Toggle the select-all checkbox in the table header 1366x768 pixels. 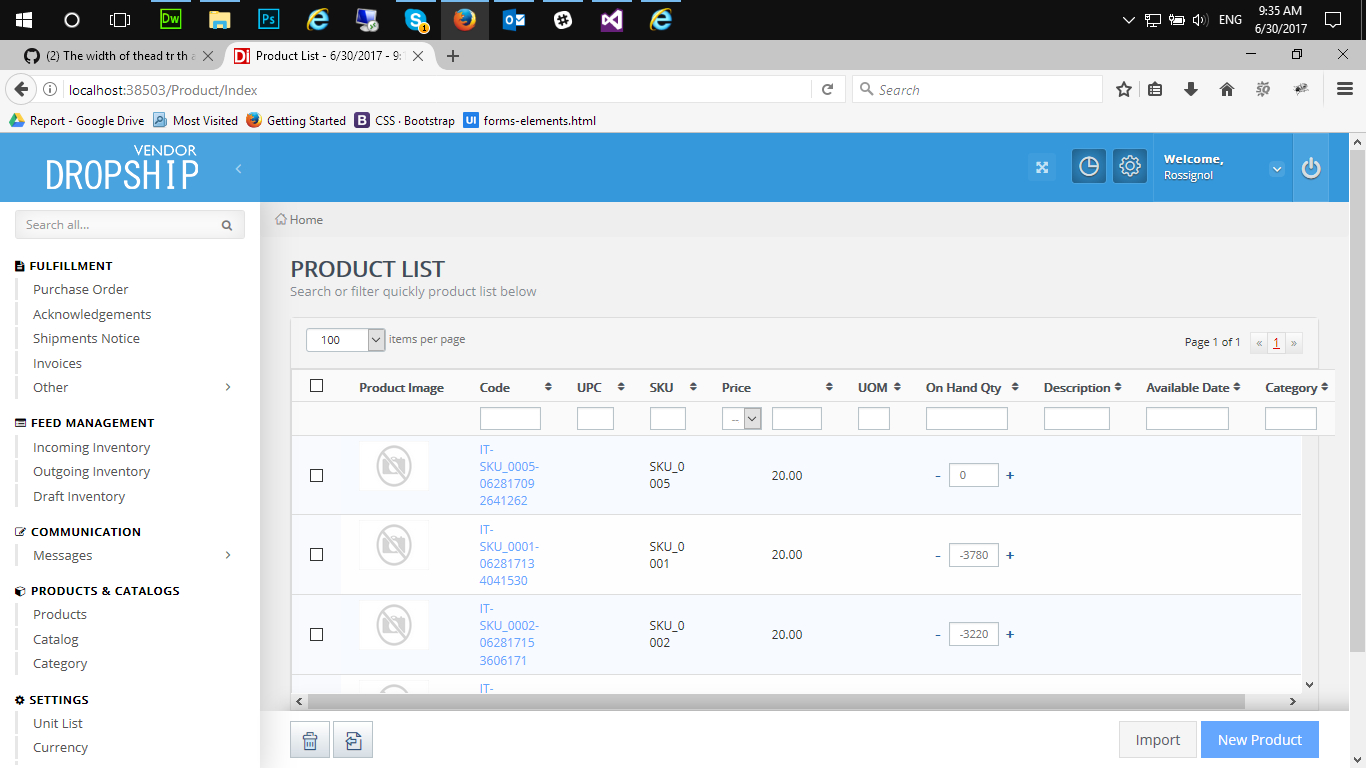pos(317,386)
